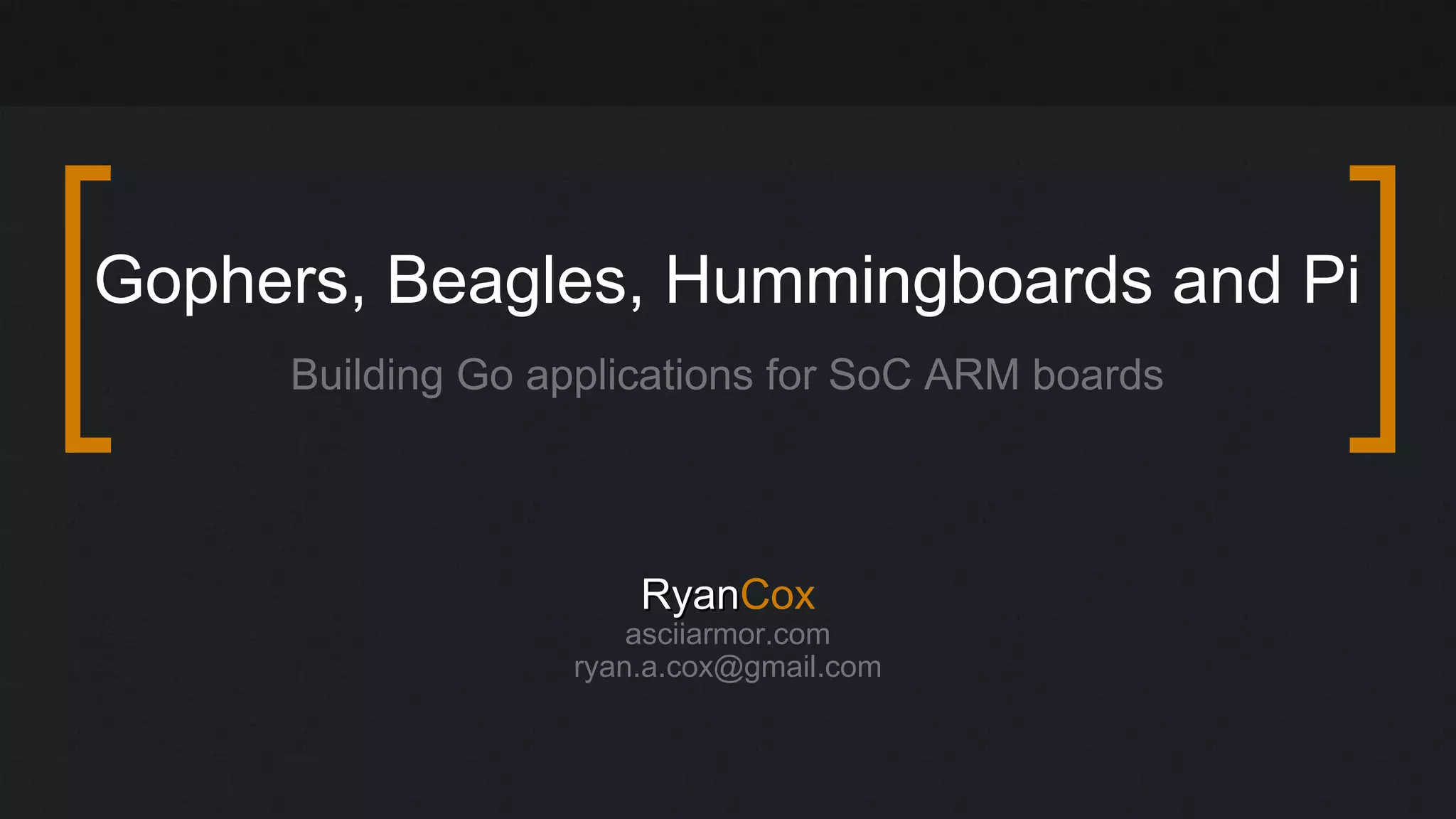This screenshot has height=819, width=1456.
Task: Click the asciiarmor.com website link
Action: [727, 634]
